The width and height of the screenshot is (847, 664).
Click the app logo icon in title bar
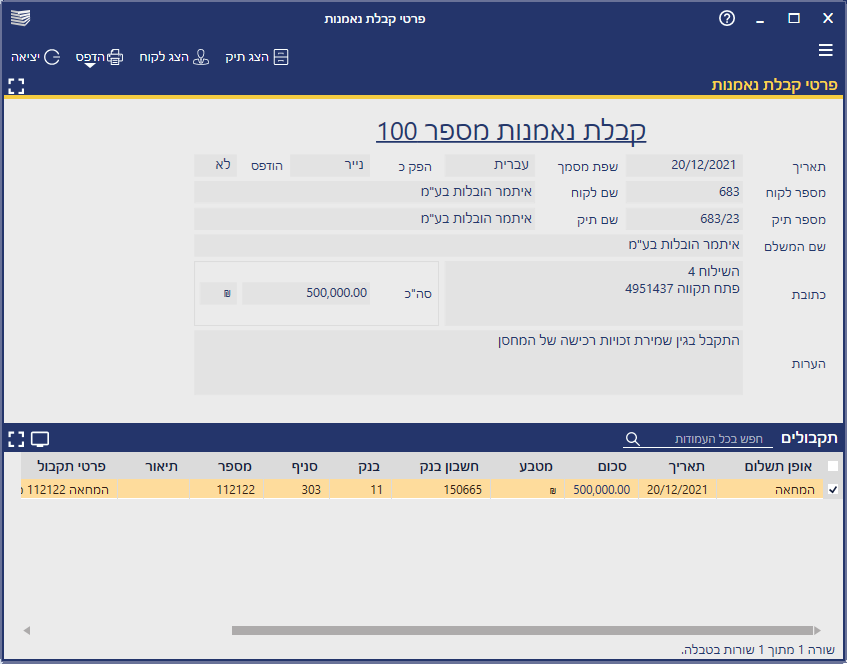tap(21, 18)
